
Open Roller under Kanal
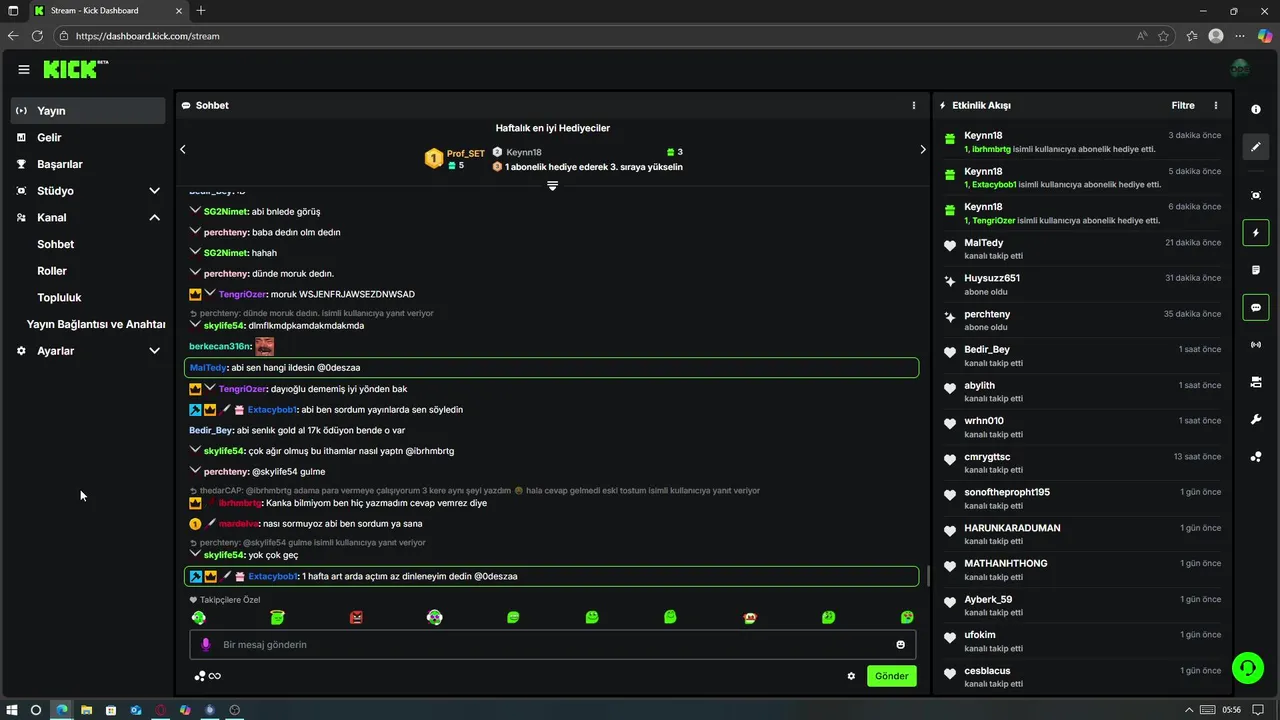(x=52, y=271)
